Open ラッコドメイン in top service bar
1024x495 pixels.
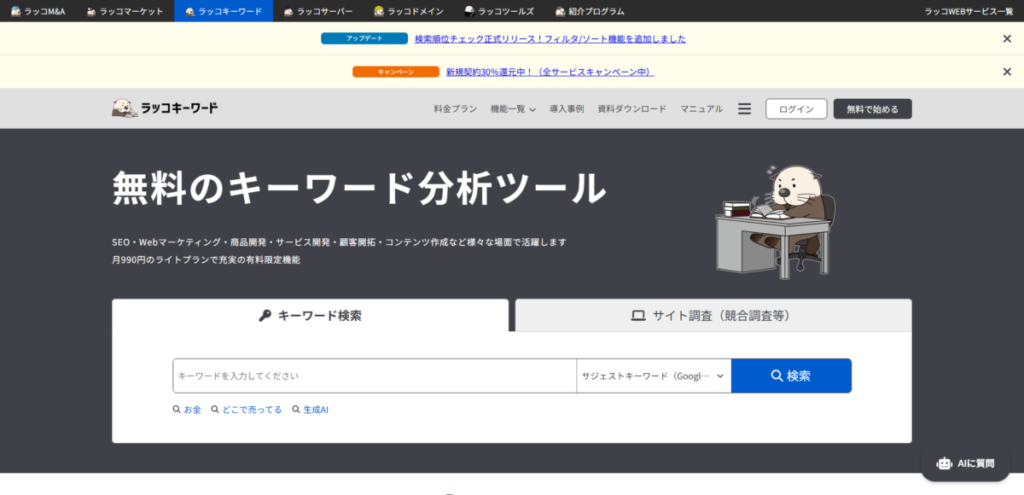[409, 11]
